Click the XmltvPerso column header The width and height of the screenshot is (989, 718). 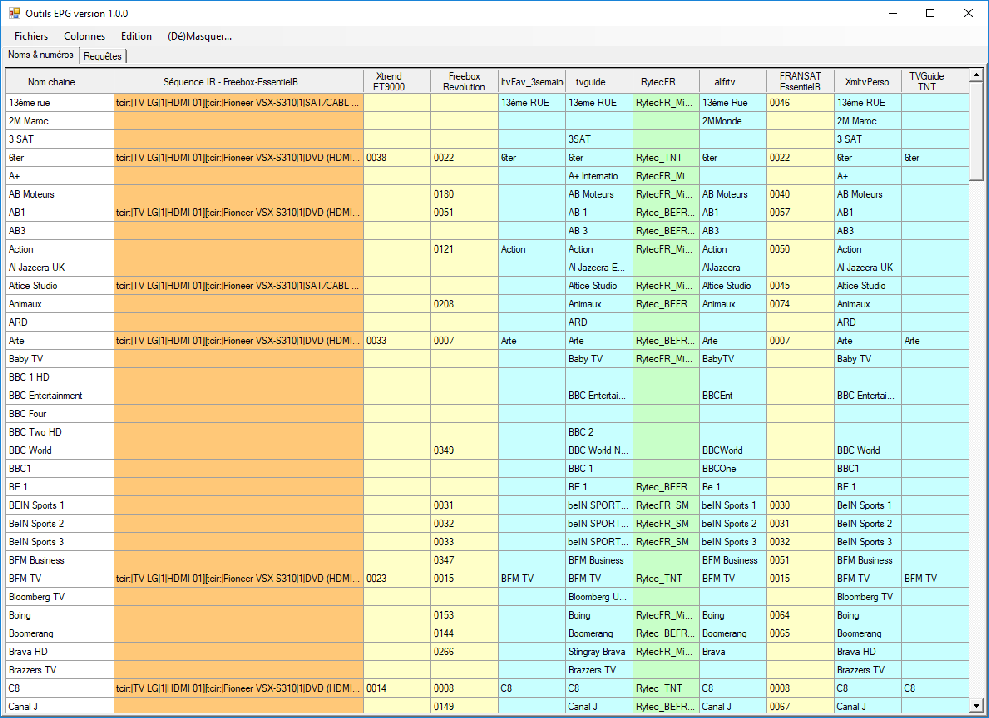868,81
